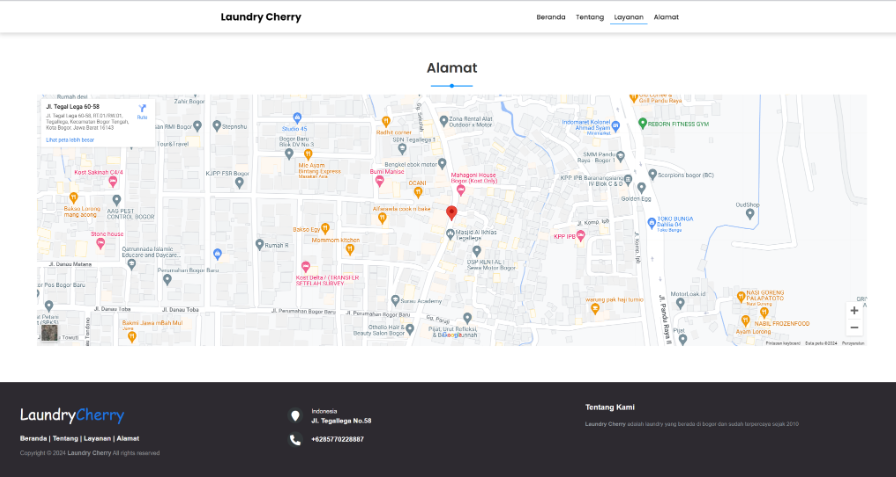Click the LaundryCherry footer logo
Screen dimensions: 896x477
(x=72, y=415)
